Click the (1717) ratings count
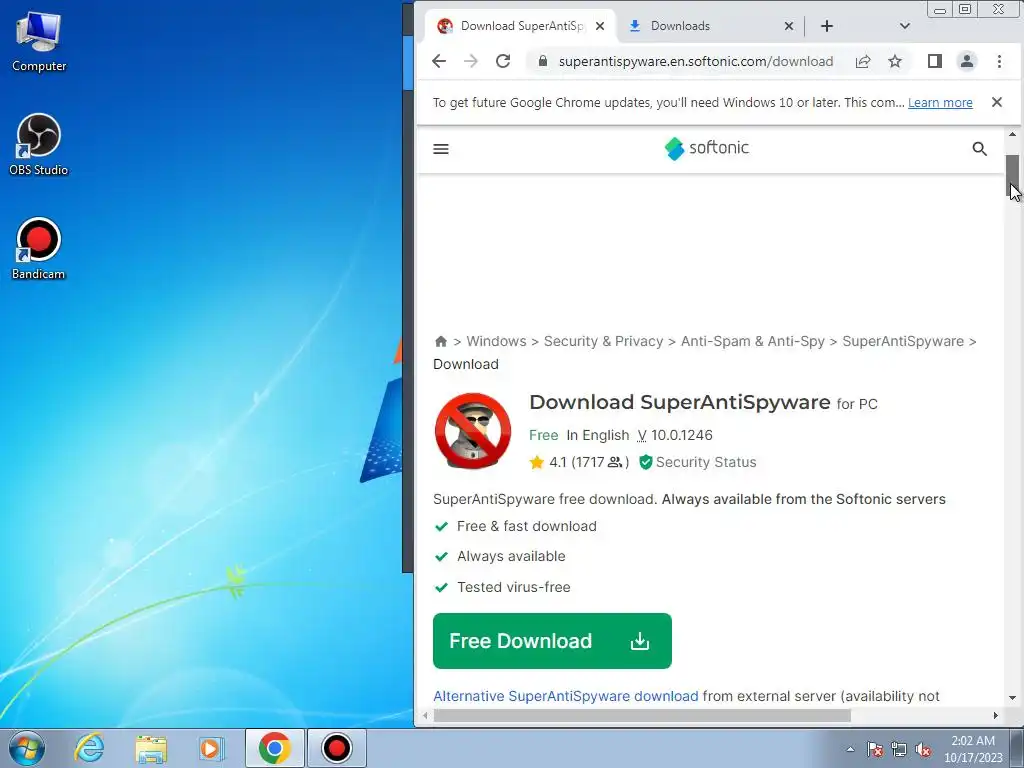 (600, 462)
